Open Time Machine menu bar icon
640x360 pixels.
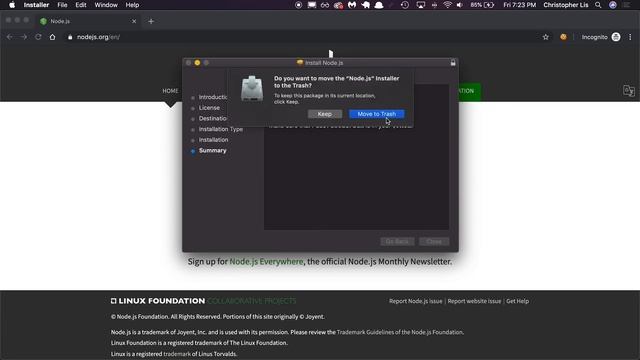(x=404, y=5)
